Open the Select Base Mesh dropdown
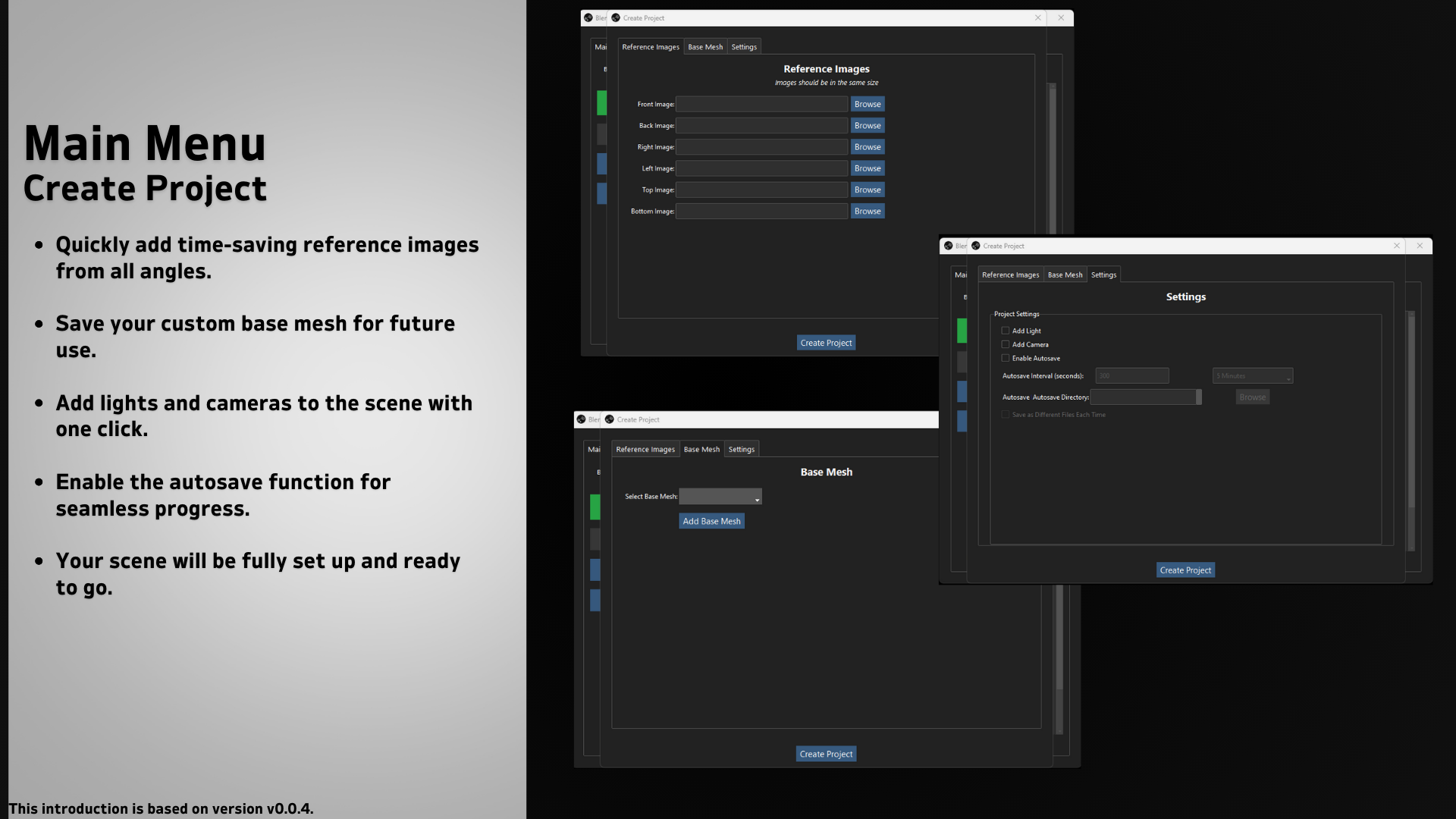 pos(720,497)
